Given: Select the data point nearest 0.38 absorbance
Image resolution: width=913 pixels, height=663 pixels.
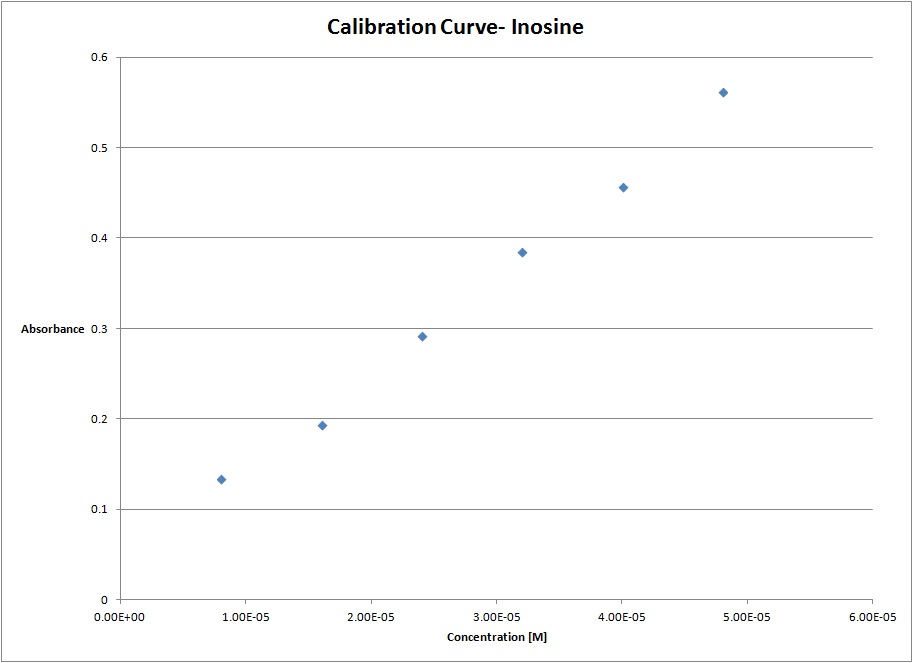Looking at the screenshot, I should (522, 253).
